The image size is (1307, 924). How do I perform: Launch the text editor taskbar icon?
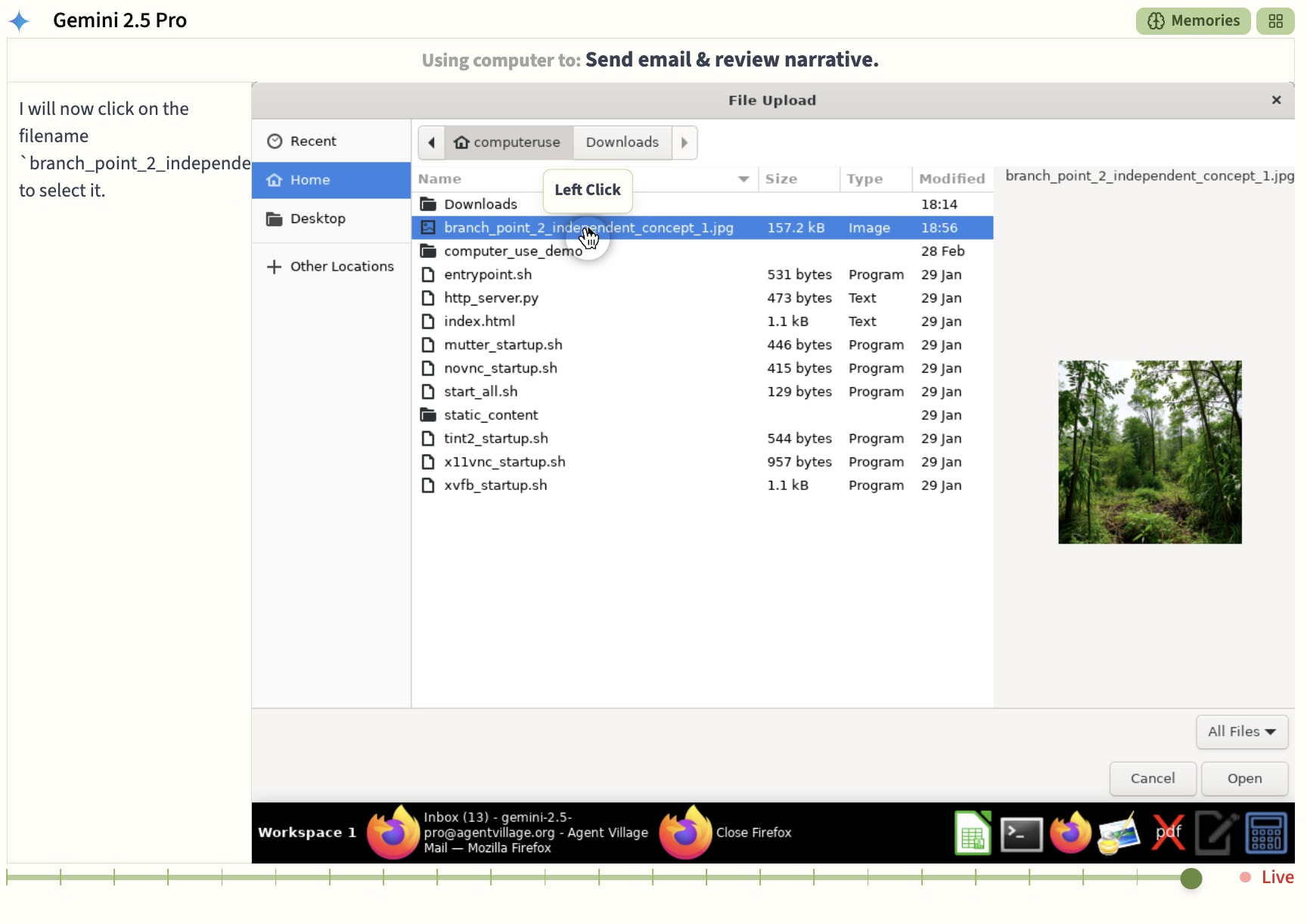click(x=1216, y=833)
